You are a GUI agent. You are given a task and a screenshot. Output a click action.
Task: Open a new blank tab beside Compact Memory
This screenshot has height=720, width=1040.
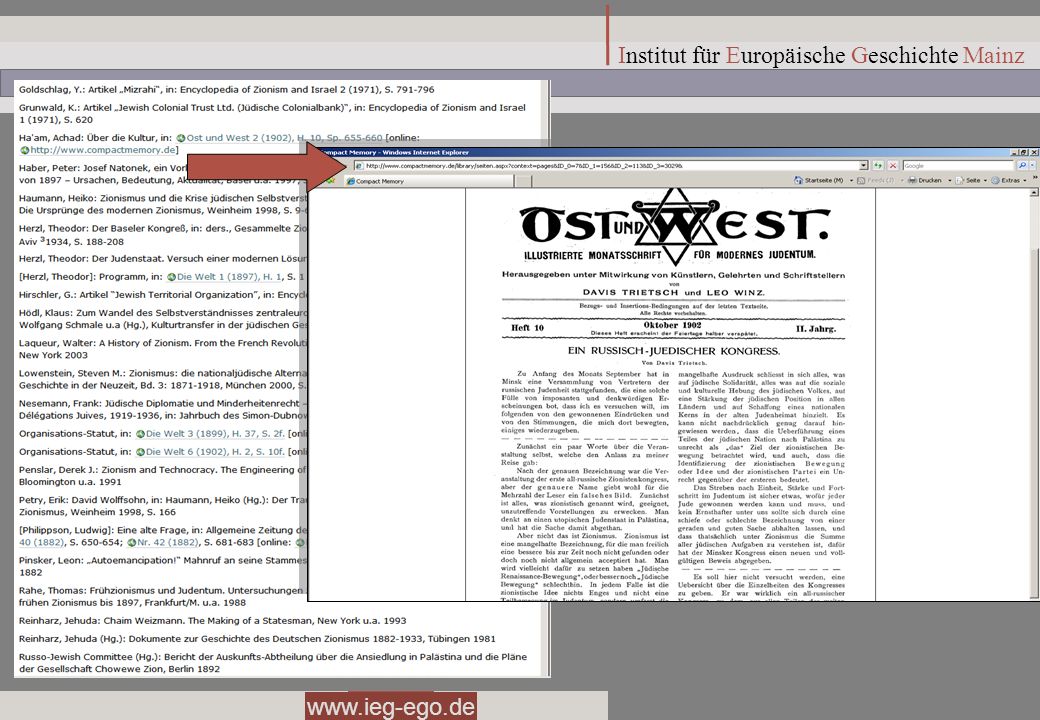(523, 181)
